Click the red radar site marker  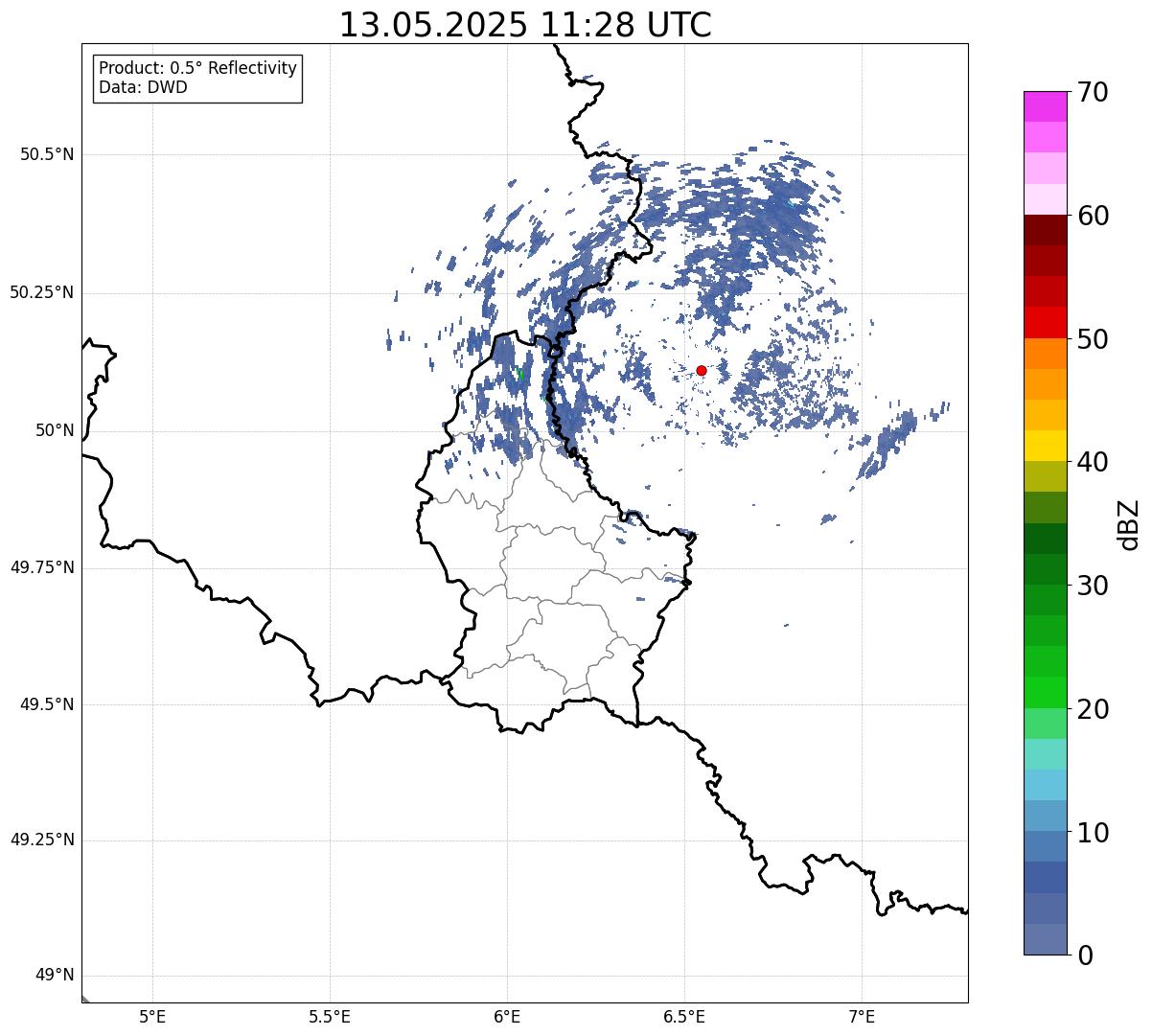[702, 370]
